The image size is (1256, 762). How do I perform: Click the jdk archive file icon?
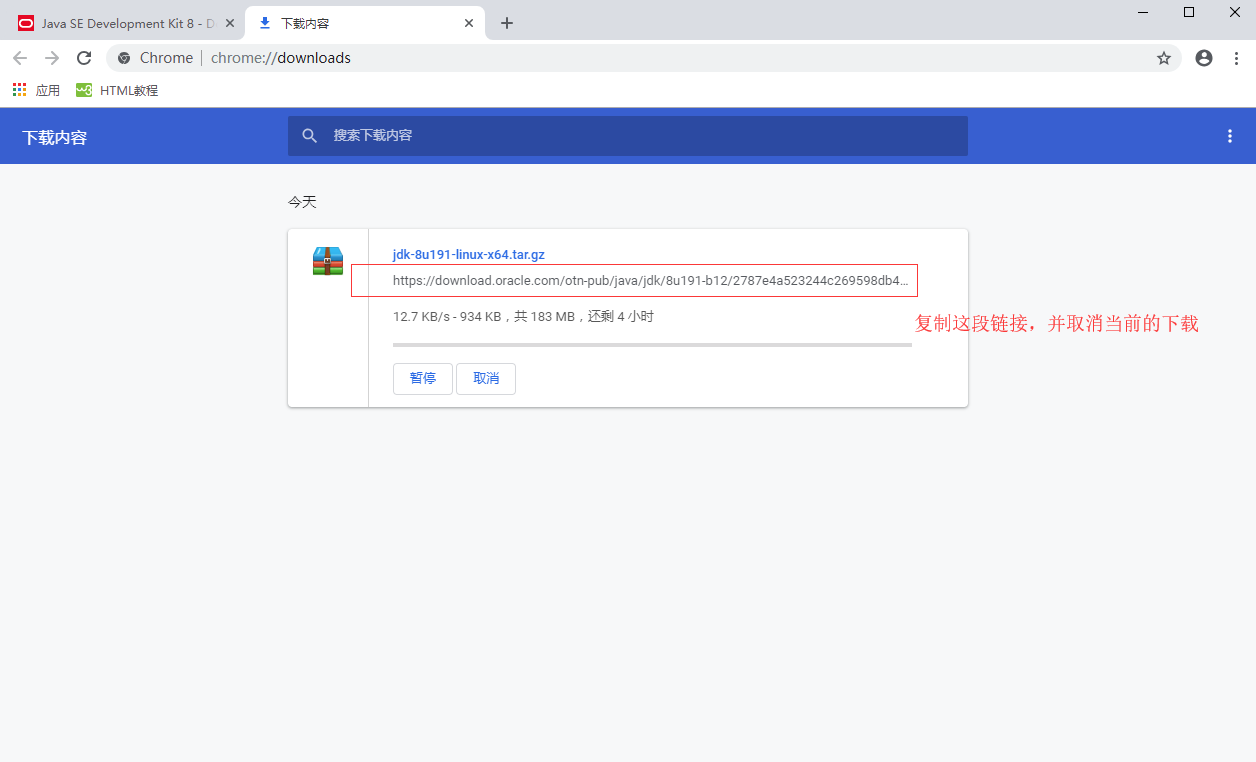(x=328, y=261)
